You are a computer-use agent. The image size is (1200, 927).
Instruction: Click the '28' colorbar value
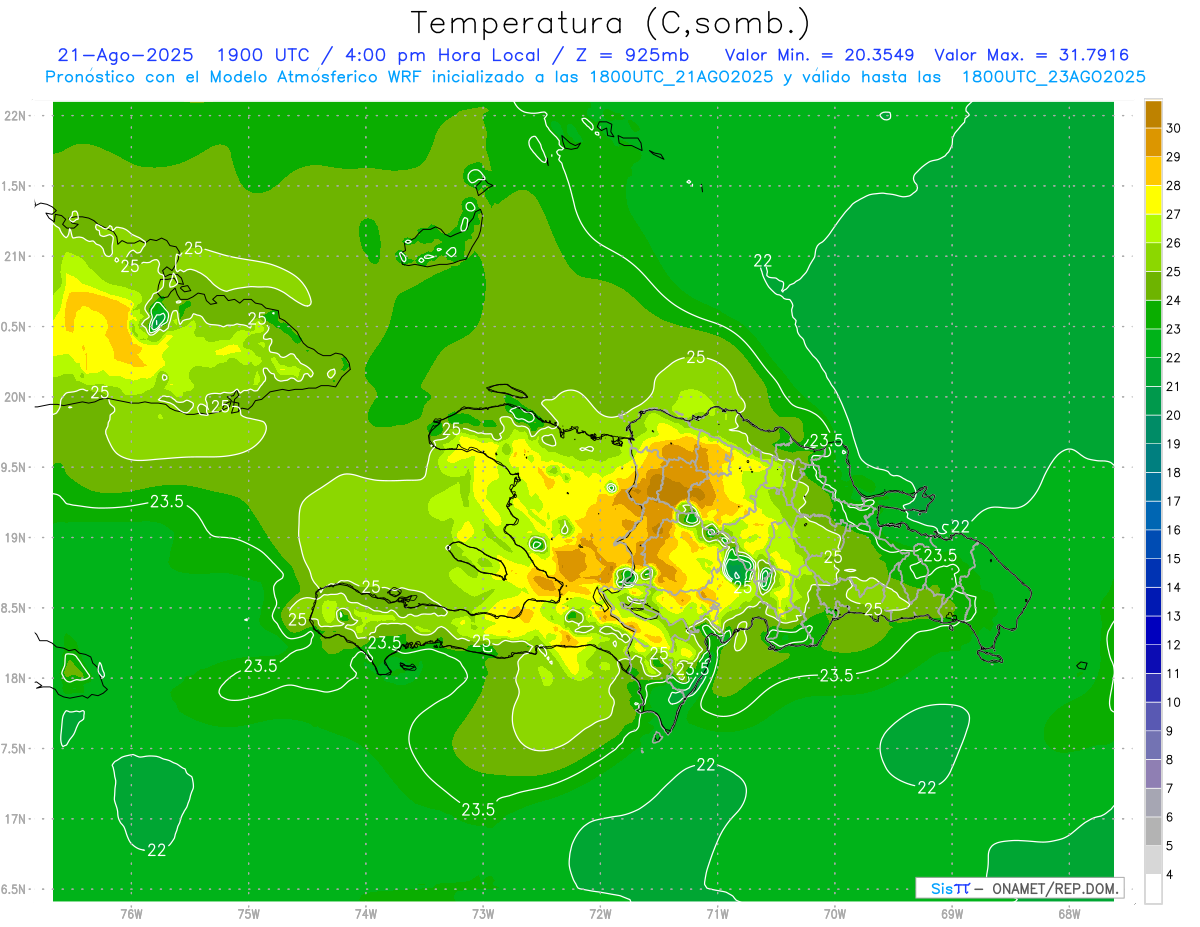(1174, 185)
